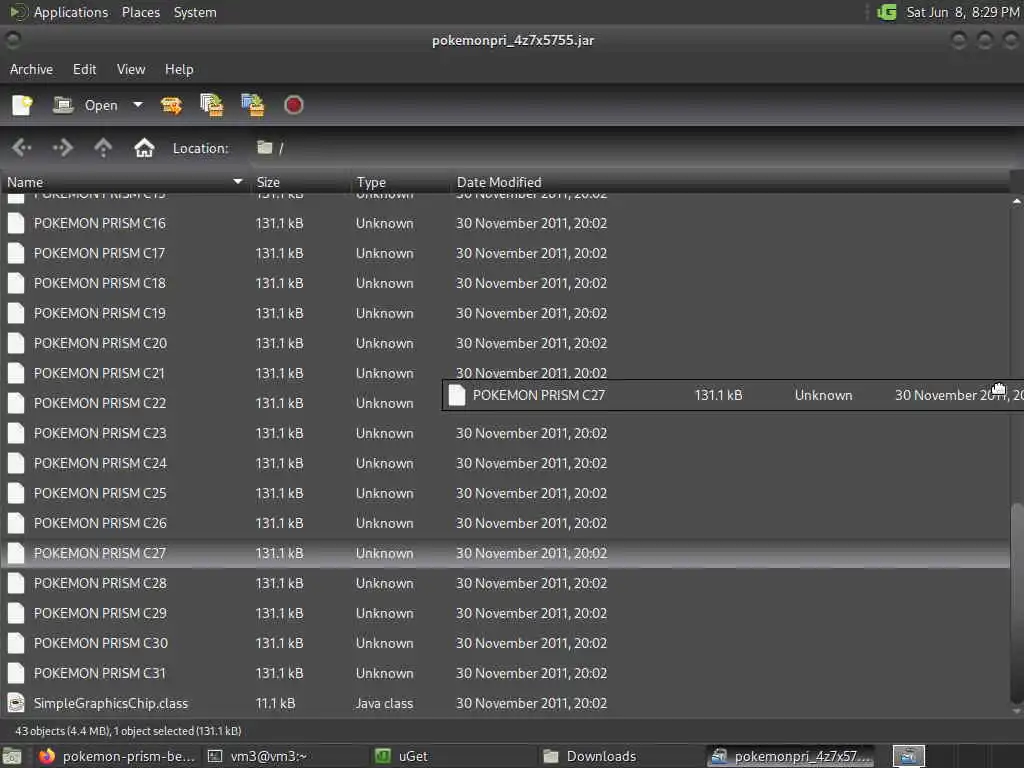
Task: Select file POKEMON PRISM C25
Action: 505,494
